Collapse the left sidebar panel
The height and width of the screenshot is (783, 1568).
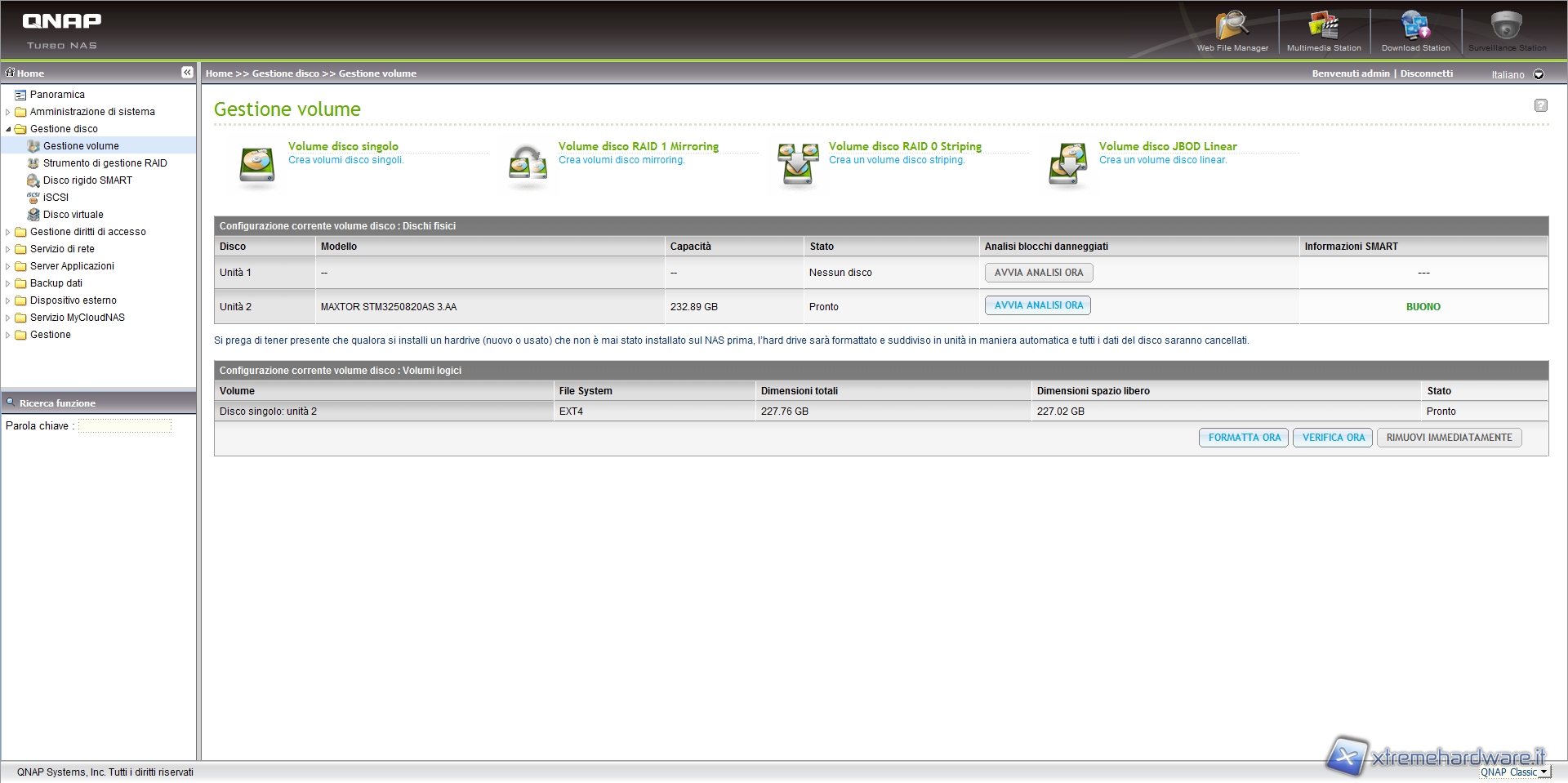point(187,73)
